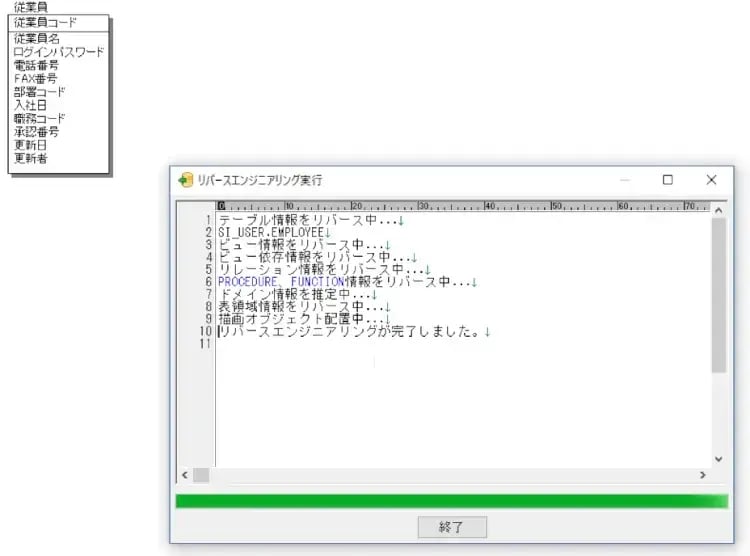The image size is (750, 556).
Task: Select the 電話番号 attribute in entity
Action: click(x=36, y=64)
